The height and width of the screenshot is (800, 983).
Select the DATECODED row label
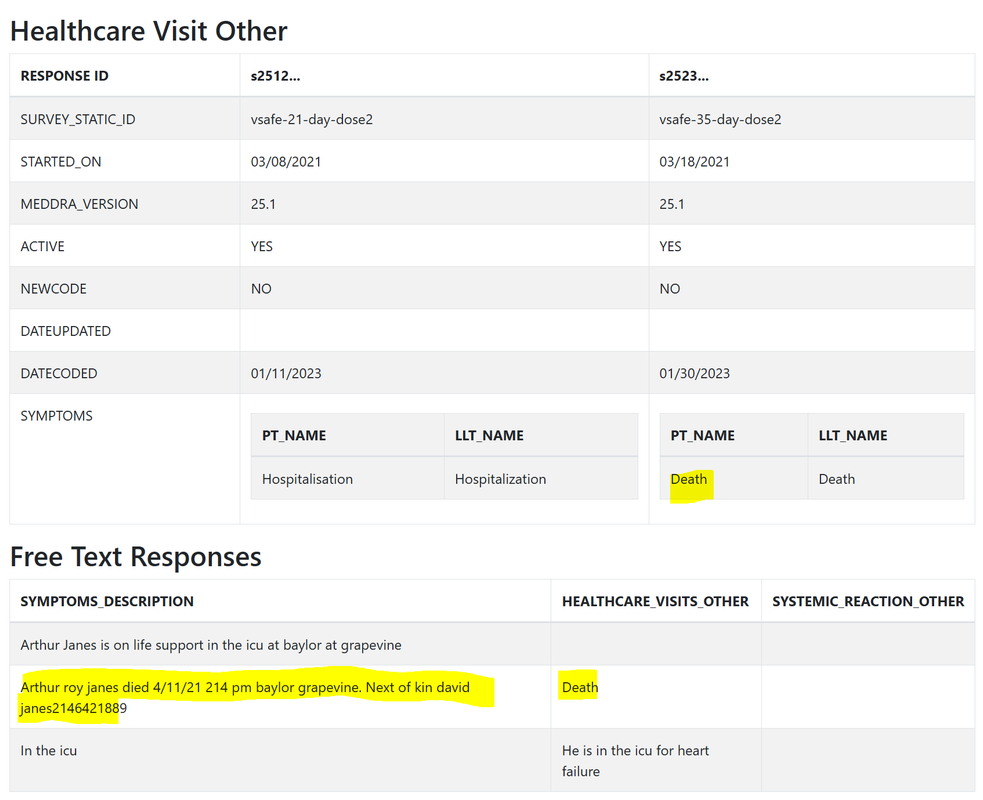pos(59,373)
